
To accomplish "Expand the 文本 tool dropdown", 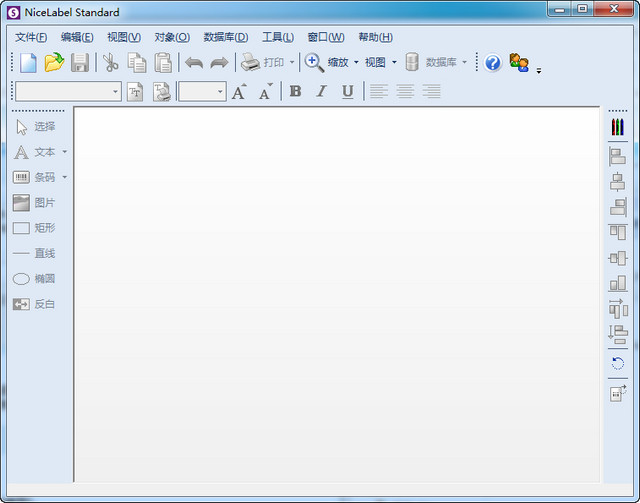I will pyautogui.click(x=64, y=152).
